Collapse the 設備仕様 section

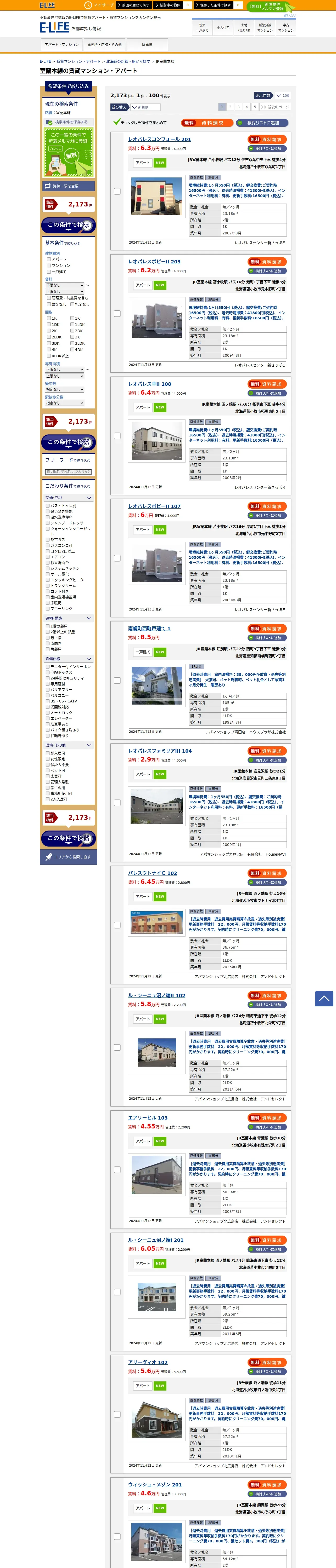pos(68,659)
